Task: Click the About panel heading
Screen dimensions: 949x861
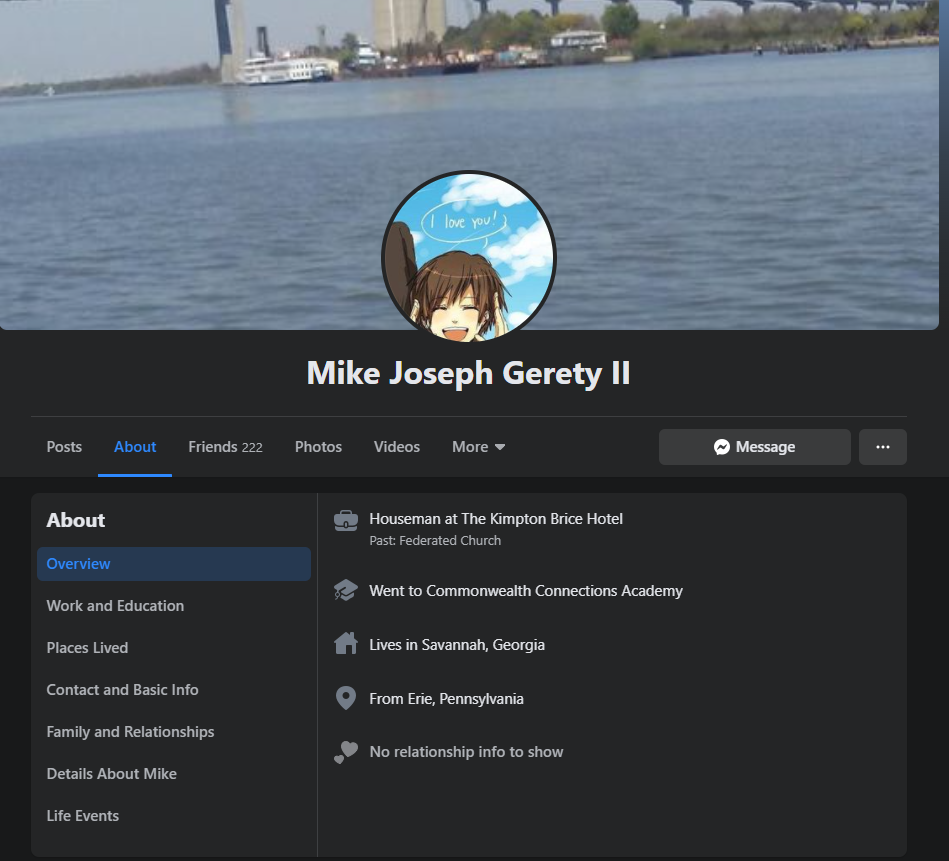Action: point(76,520)
